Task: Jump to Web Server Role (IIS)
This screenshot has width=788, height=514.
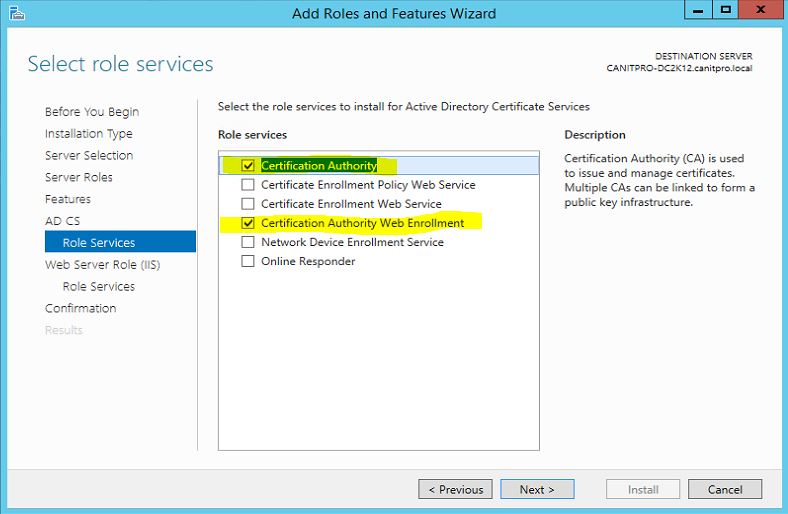Action: pos(102,265)
